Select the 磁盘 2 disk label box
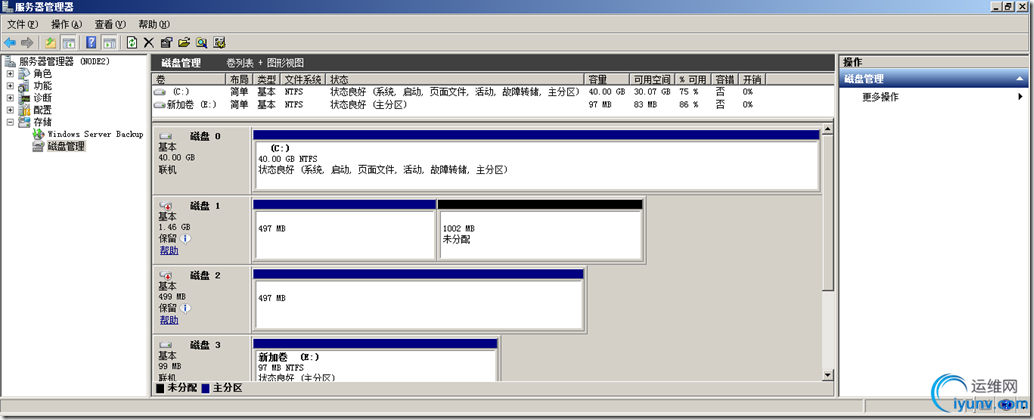The height and width of the screenshot is (420, 1034). [x=201, y=299]
